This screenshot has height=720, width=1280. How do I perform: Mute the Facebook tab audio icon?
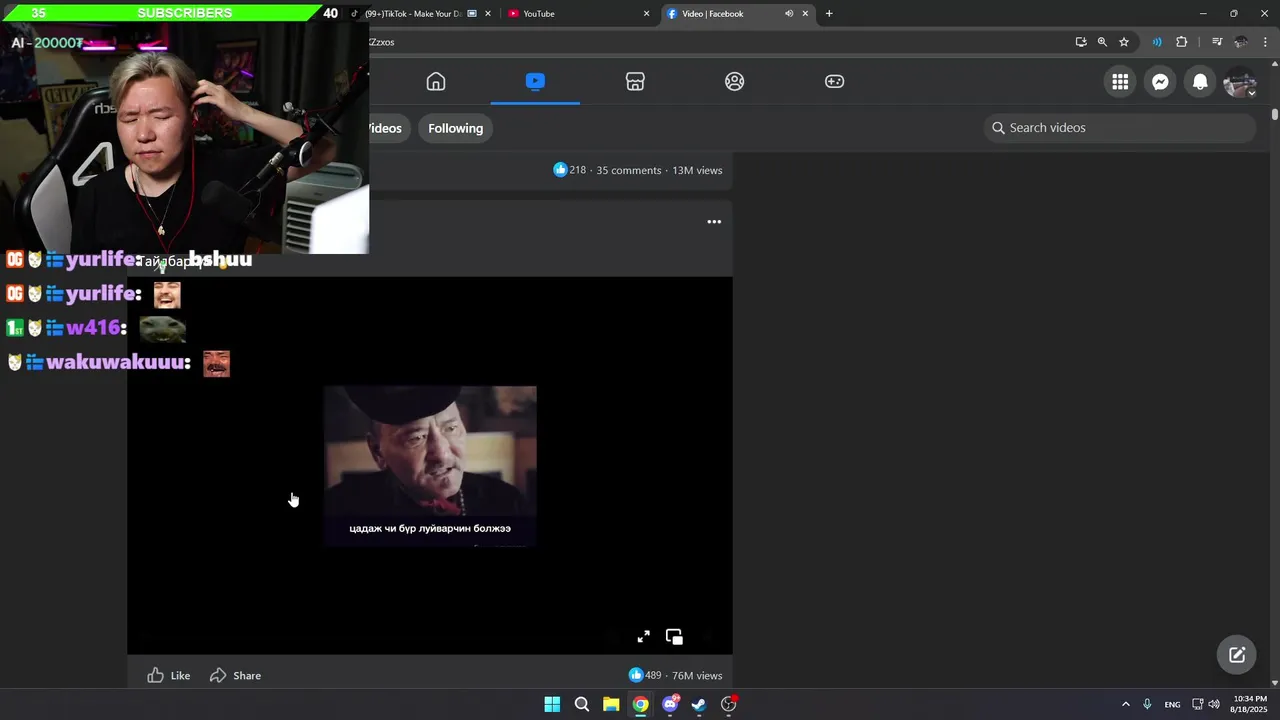789,14
